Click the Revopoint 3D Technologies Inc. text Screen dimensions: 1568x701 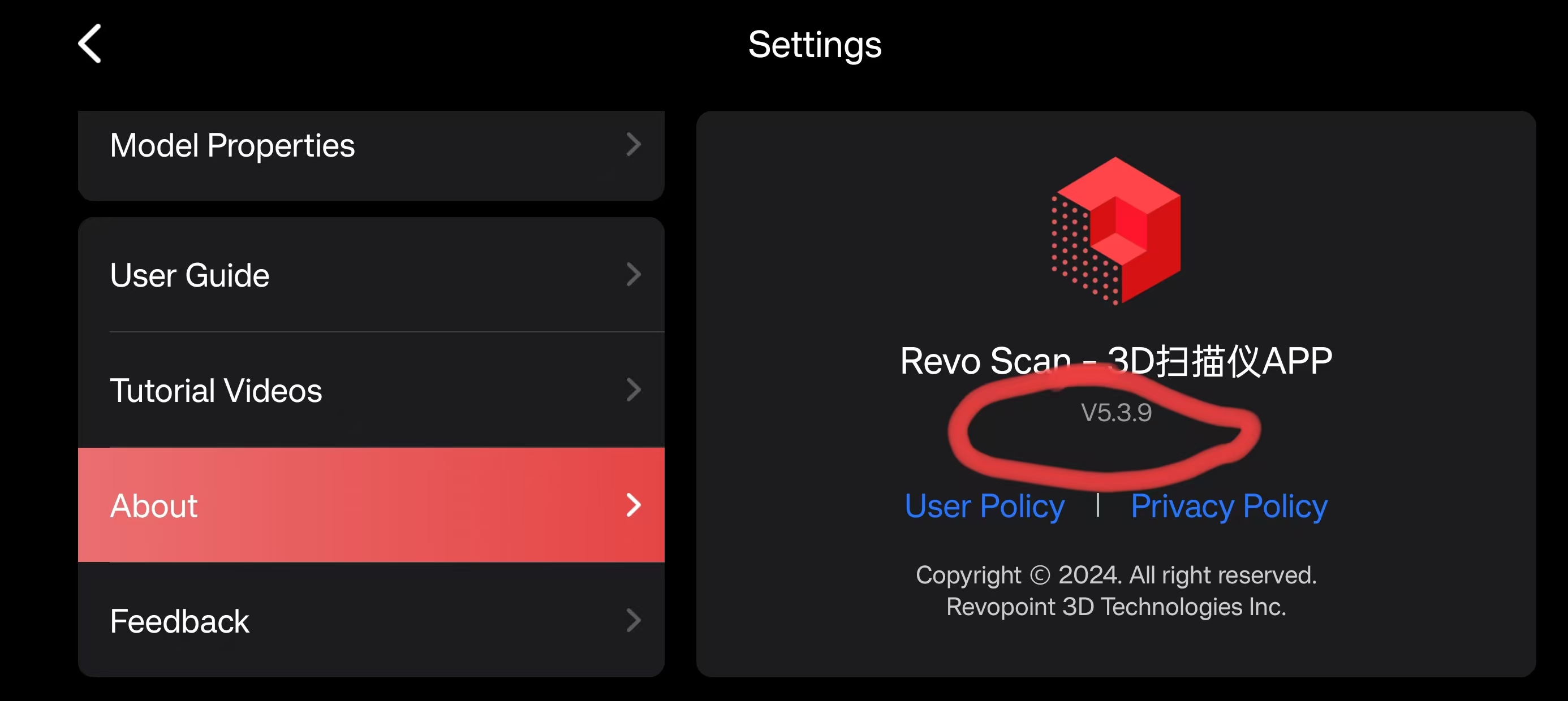(1115, 607)
